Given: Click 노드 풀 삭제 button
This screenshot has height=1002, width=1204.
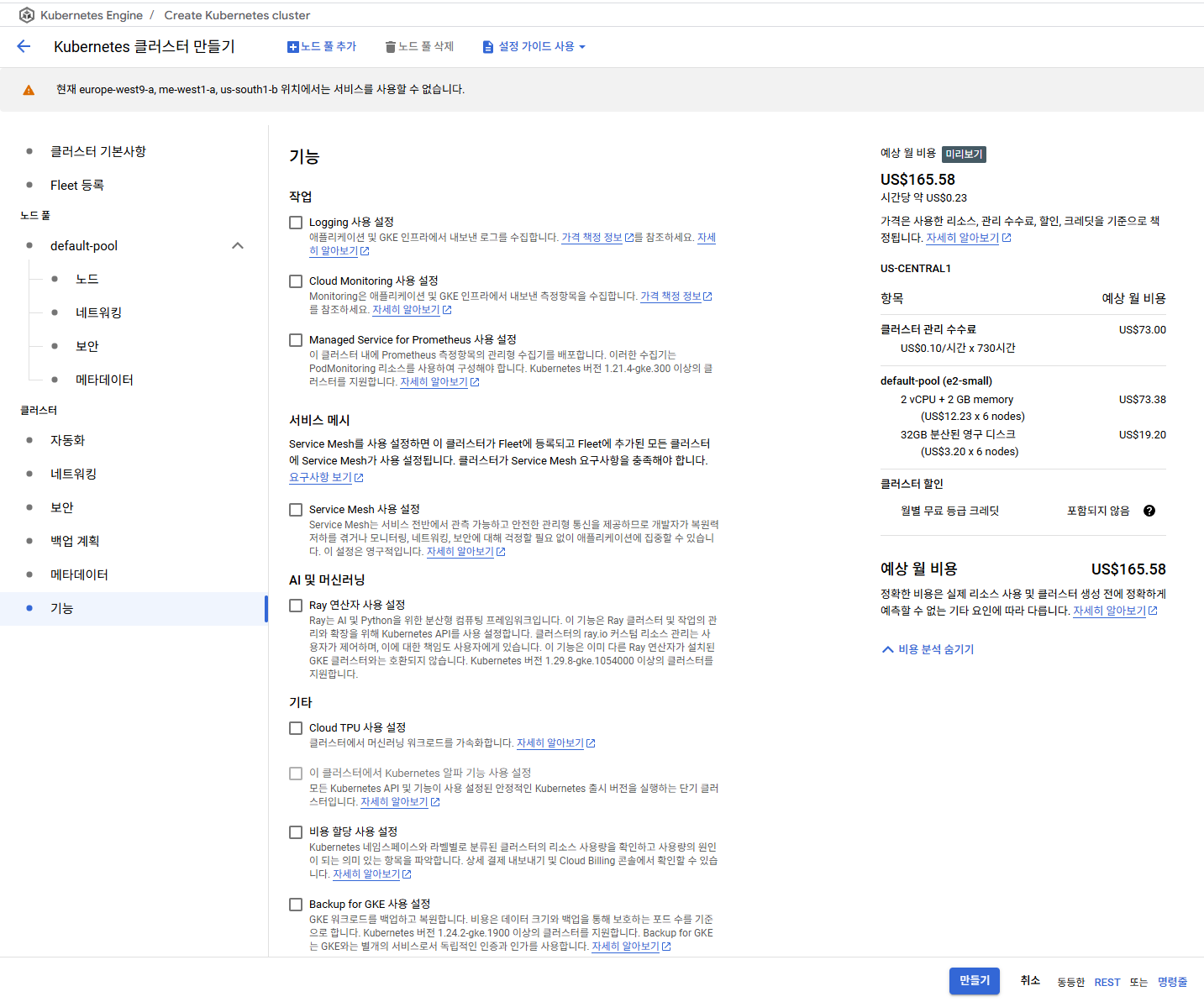Looking at the screenshot, I should click(x=419, y=47).
